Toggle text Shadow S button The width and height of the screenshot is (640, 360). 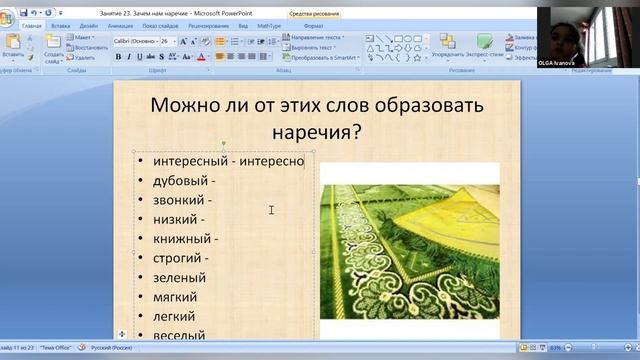pyautogui.click(x=162, y=57)
